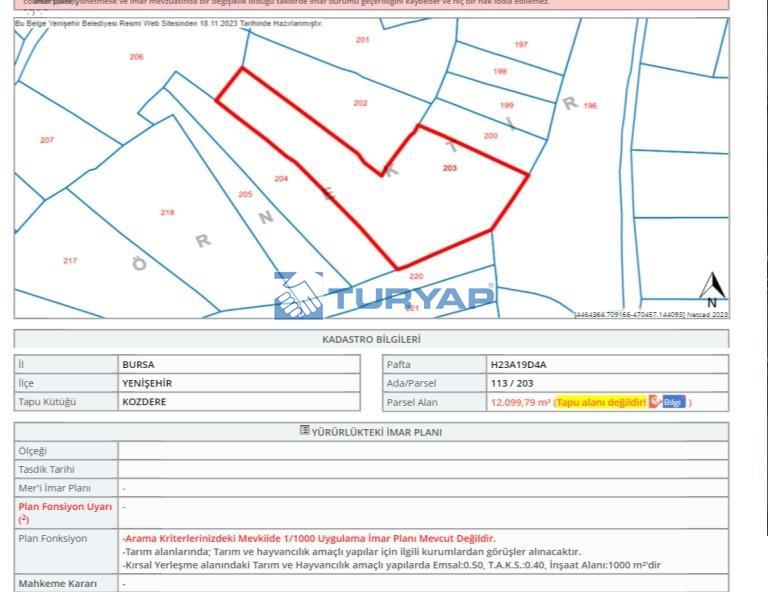The width and height of the screenshot is (768, 592).
Task: Click the Ada/Parsel value 113 / 203
Action: [513, 383]
